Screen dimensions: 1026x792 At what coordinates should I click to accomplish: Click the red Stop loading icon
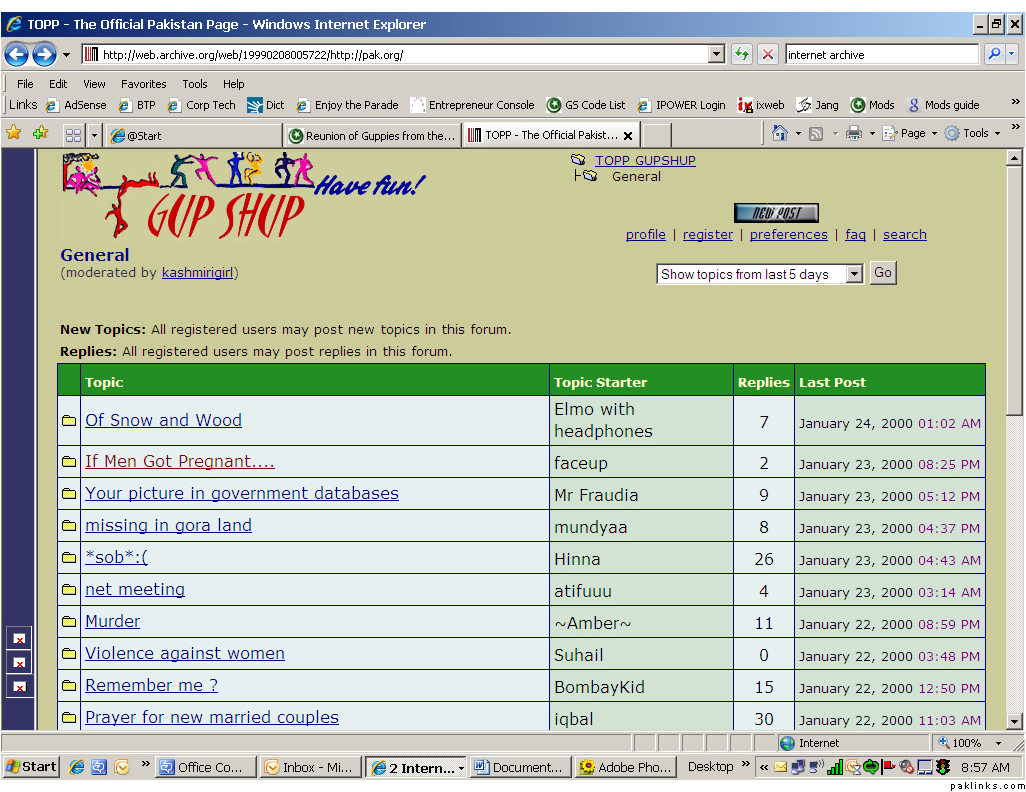tap(767, 55)
